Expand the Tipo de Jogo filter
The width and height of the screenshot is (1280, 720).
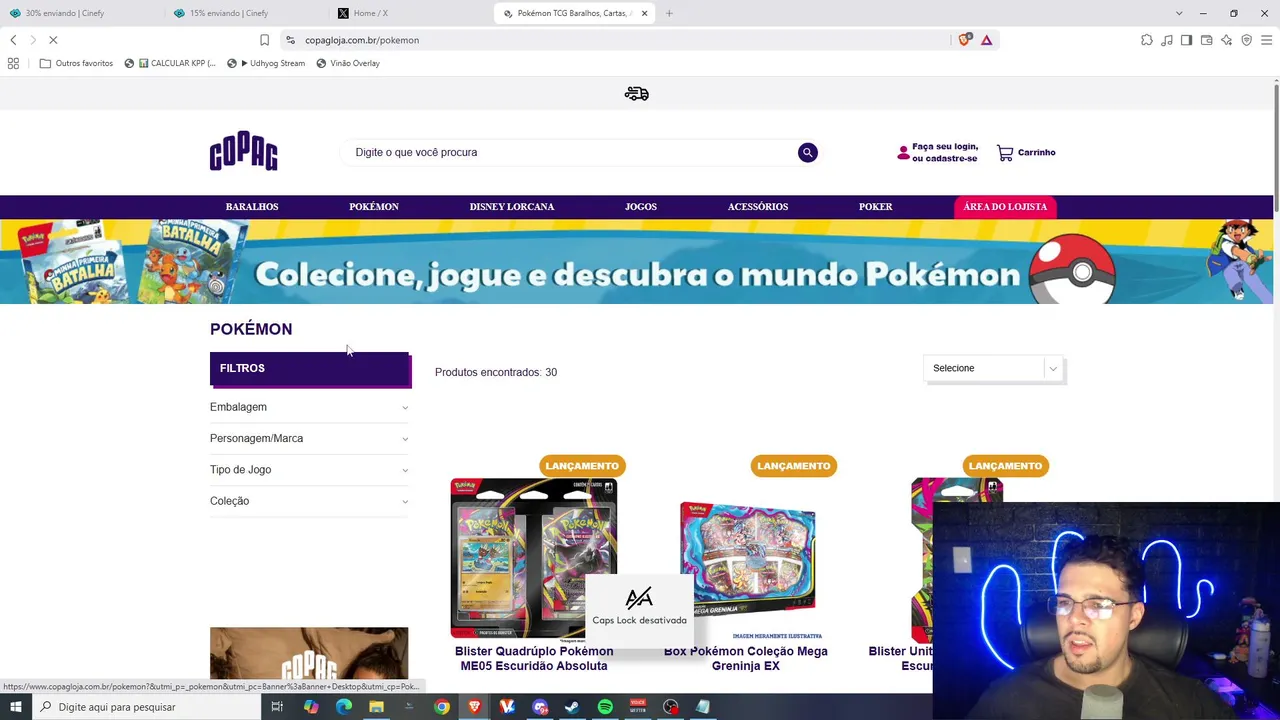tap(309, 470)
